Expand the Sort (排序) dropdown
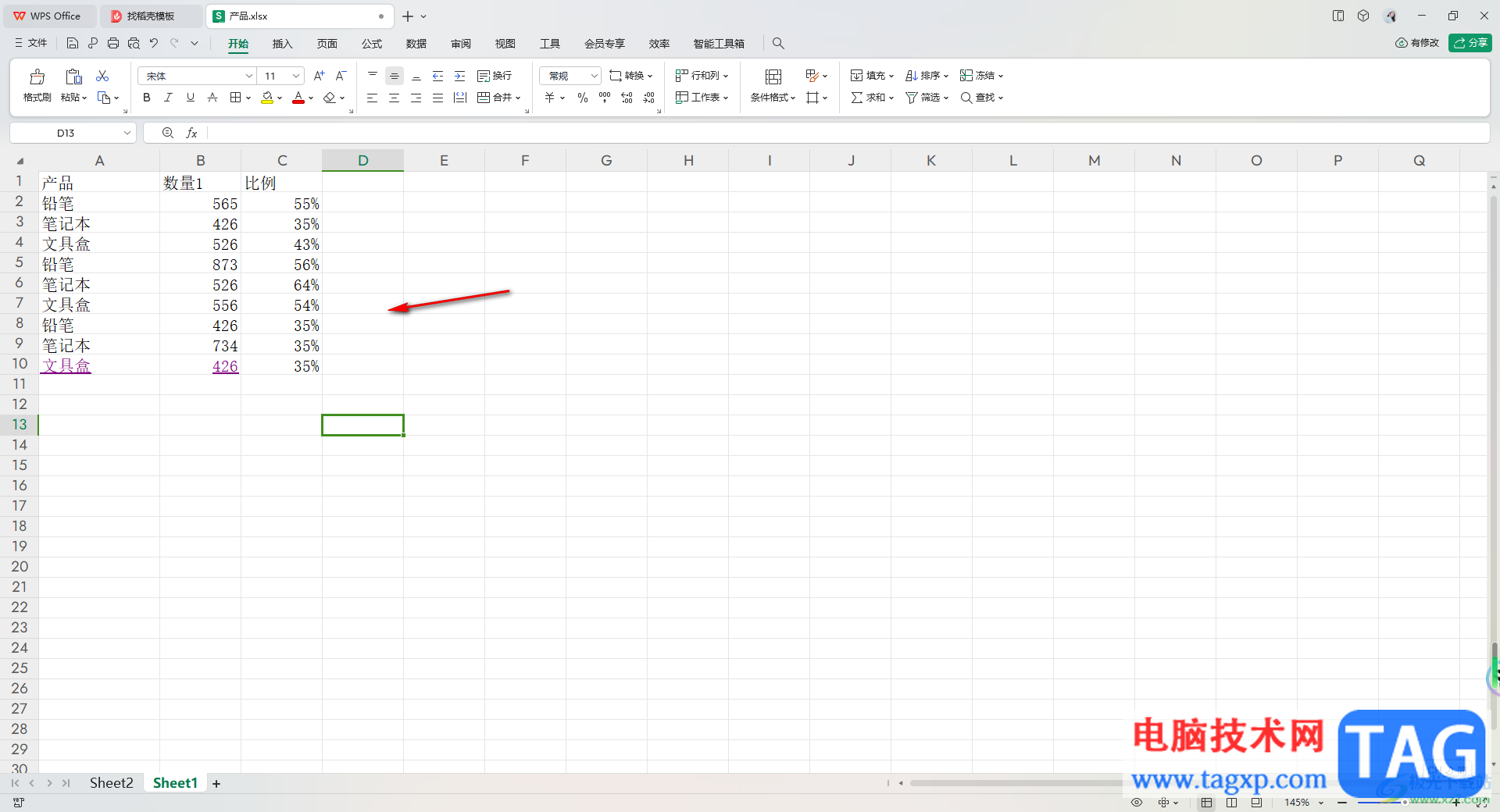Image resolution: width=1500 pixels, height=812 pixels. [946, 77]
